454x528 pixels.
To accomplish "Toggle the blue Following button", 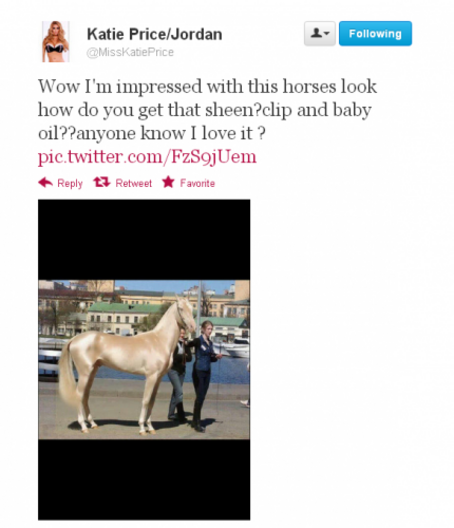I will (375, 33).
